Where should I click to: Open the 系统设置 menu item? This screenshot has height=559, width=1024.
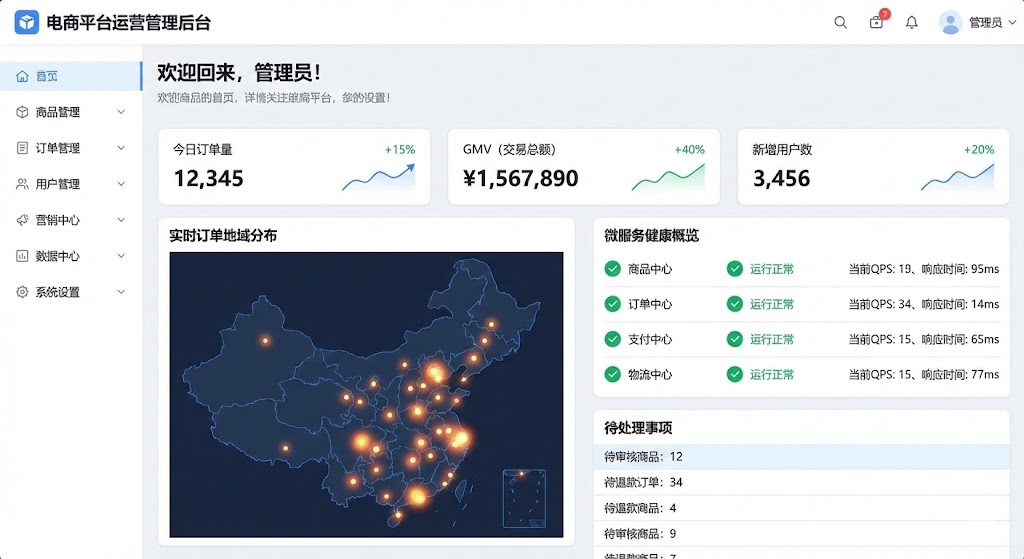click(x=71, y=291)
